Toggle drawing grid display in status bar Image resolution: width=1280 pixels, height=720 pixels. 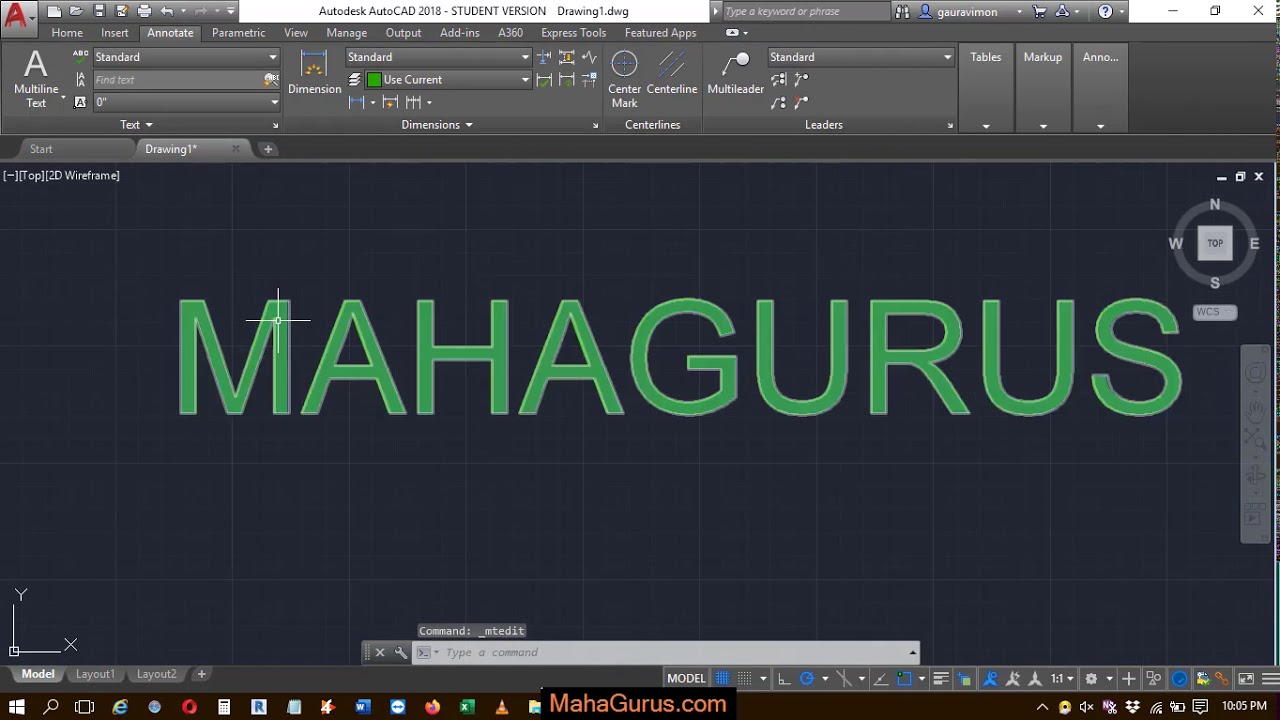pyautogui.click(x=722, y=679)
